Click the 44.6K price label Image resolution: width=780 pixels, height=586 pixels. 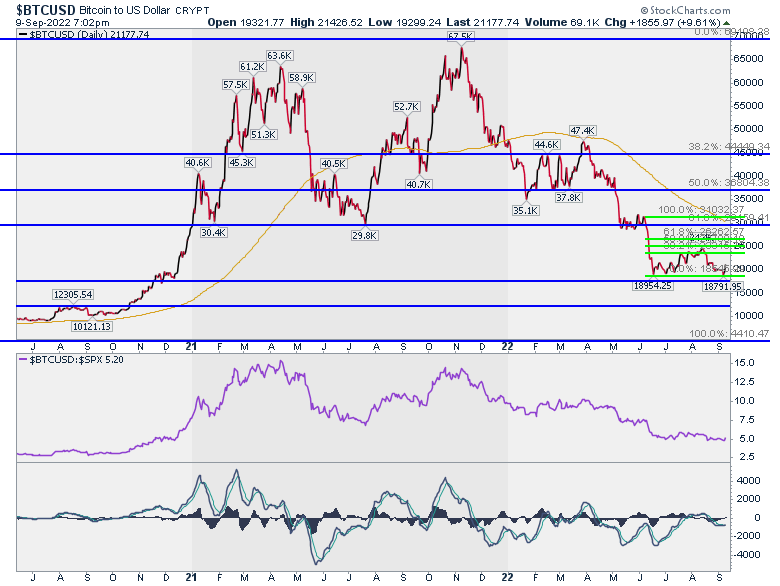click(x=547, y=145)
